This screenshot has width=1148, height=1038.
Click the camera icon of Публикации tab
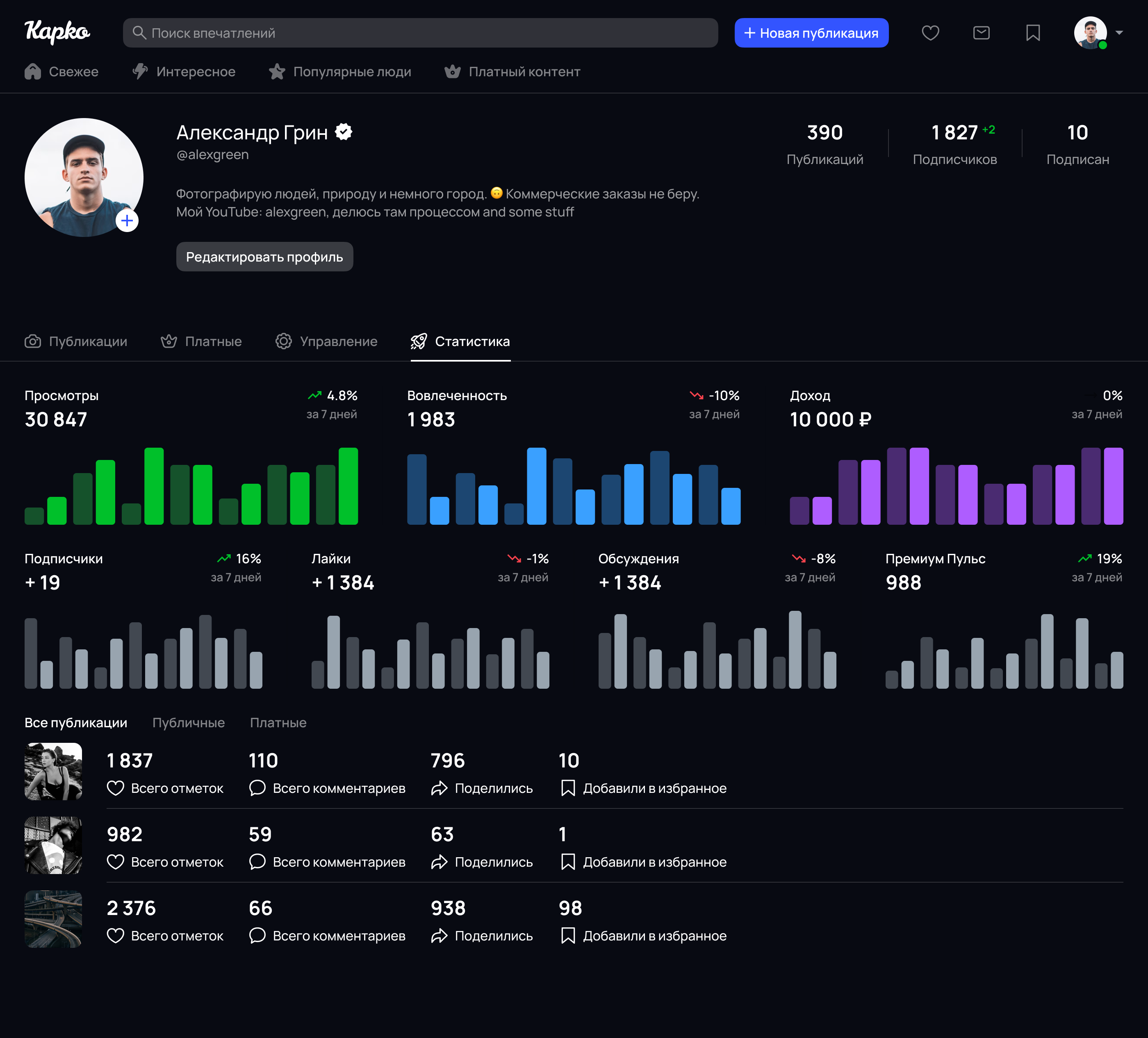[32, 341]
